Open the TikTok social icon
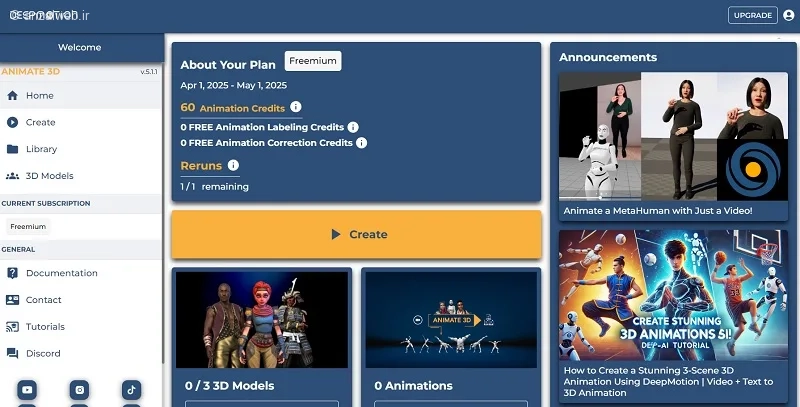This screenshot has width=800, height=407. (132, 390)
